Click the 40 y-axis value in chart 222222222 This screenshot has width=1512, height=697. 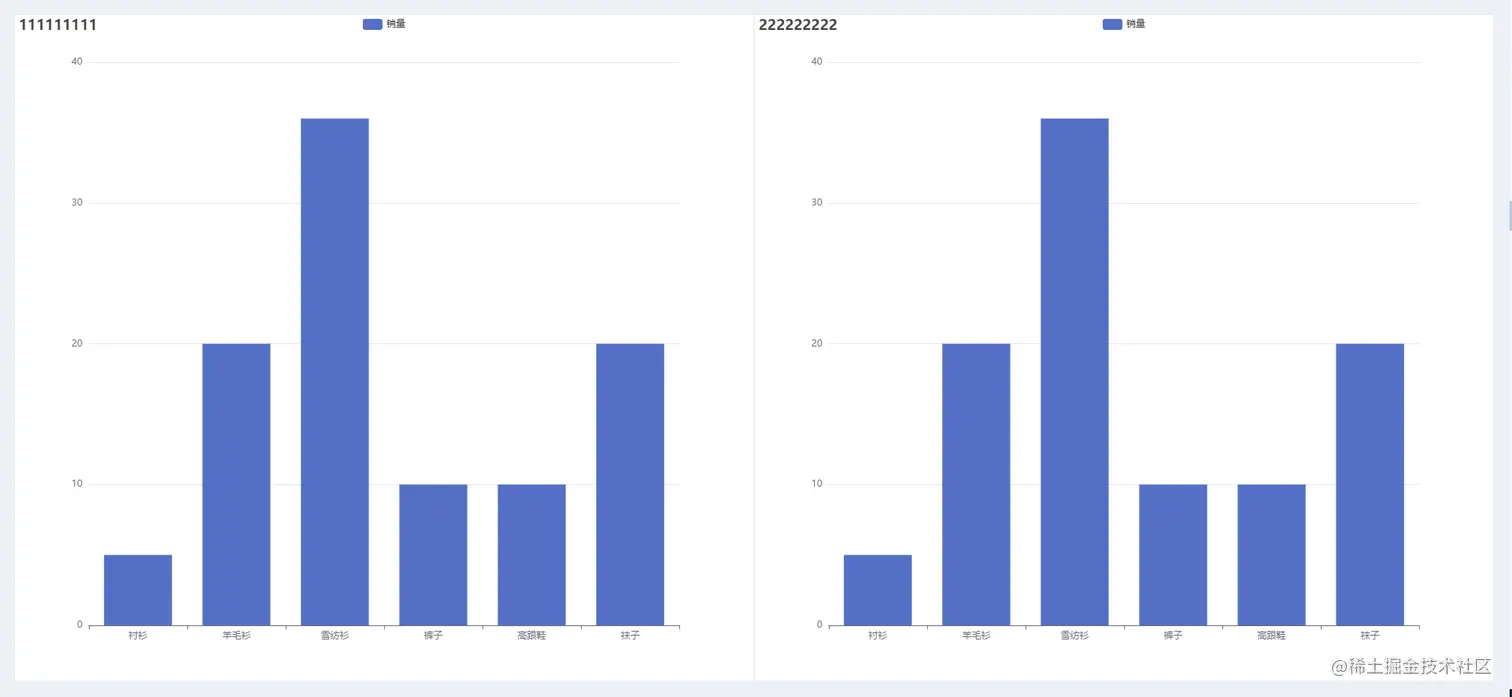pyautogui.click(x=817, y=62)
